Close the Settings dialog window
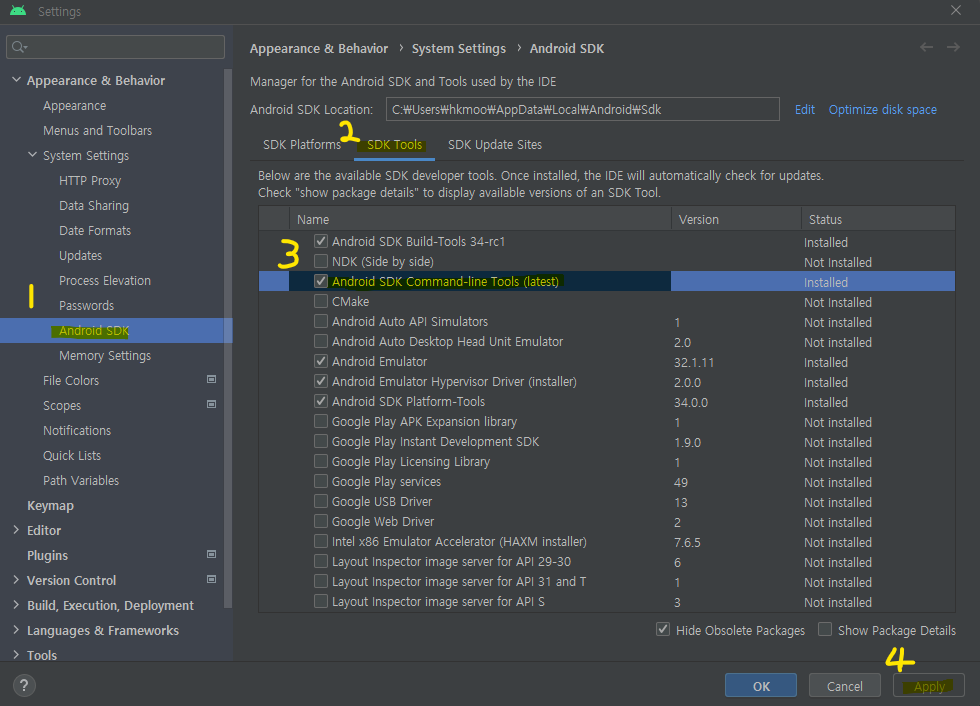The height and width of the screenshot is (706, 980). point(956,11)
